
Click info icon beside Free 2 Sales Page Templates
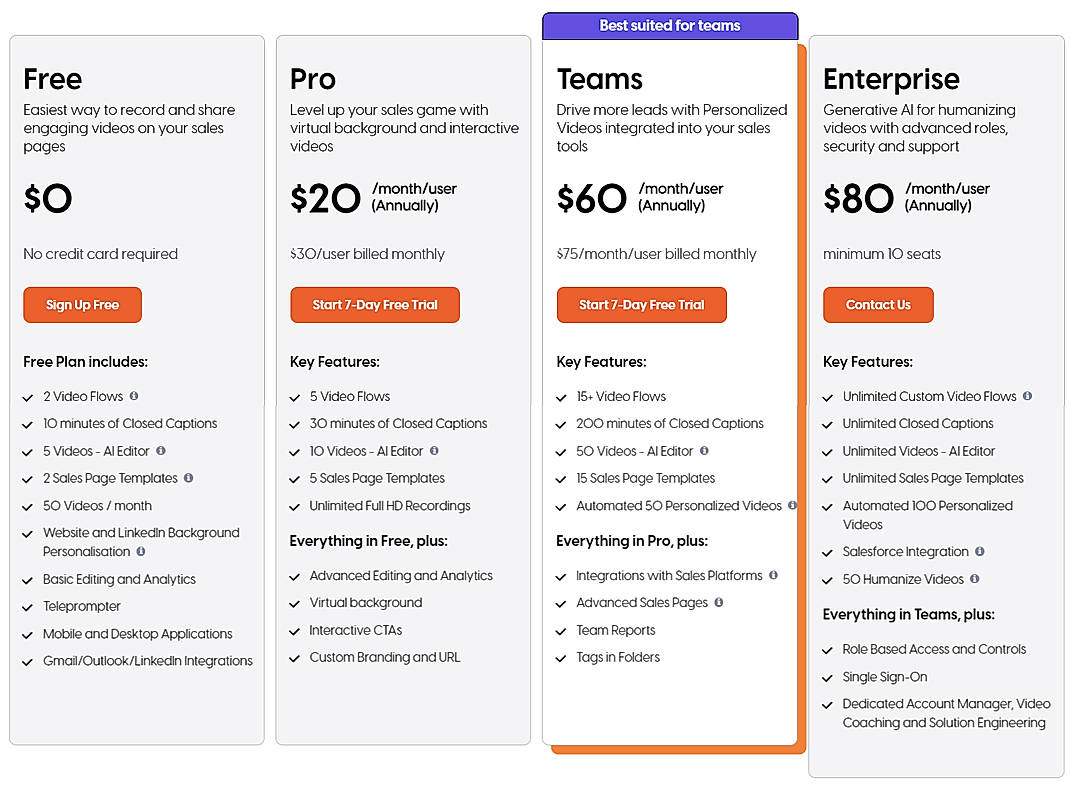point(188,478)
